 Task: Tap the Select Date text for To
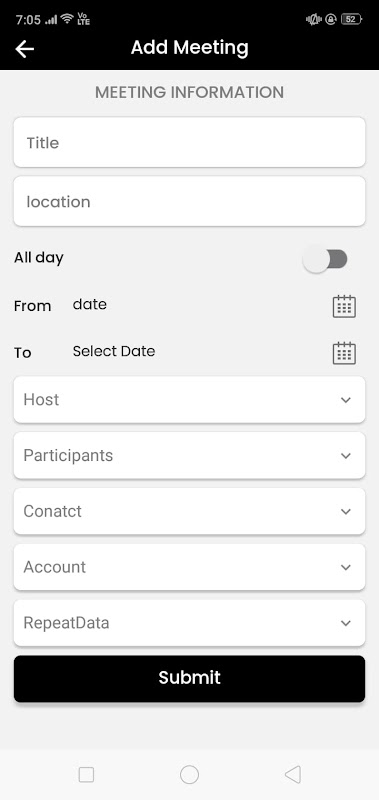[114, 351]
